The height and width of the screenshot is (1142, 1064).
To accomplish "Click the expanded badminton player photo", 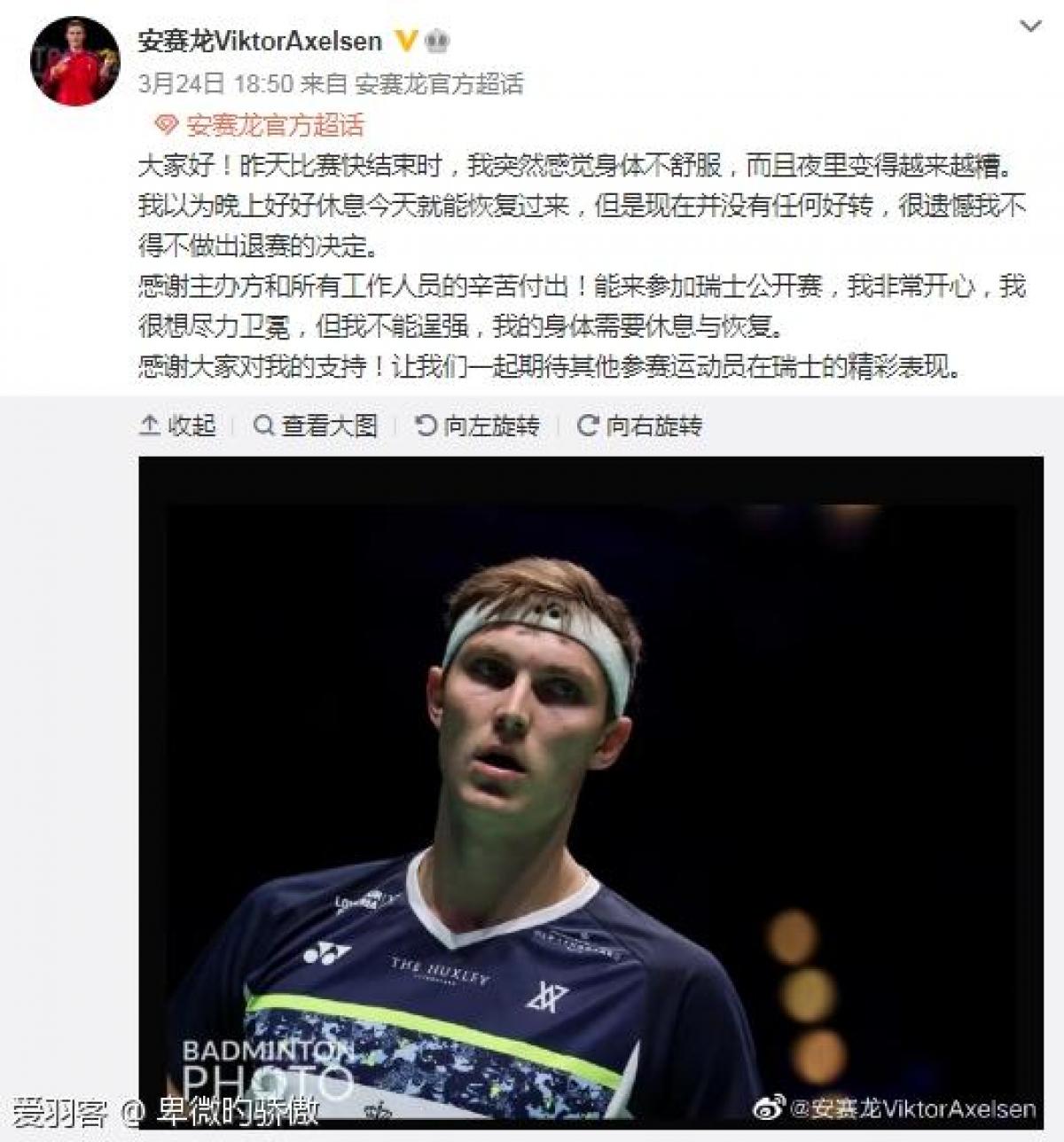I will pyautogui.click(x=591, y=789).
